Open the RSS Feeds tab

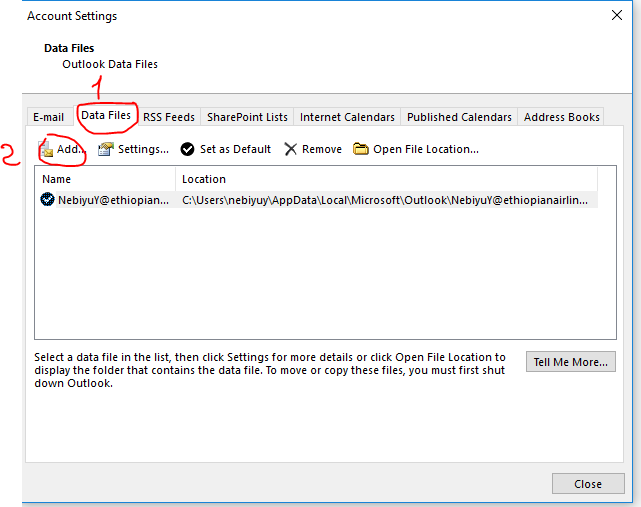coord(169,117)
